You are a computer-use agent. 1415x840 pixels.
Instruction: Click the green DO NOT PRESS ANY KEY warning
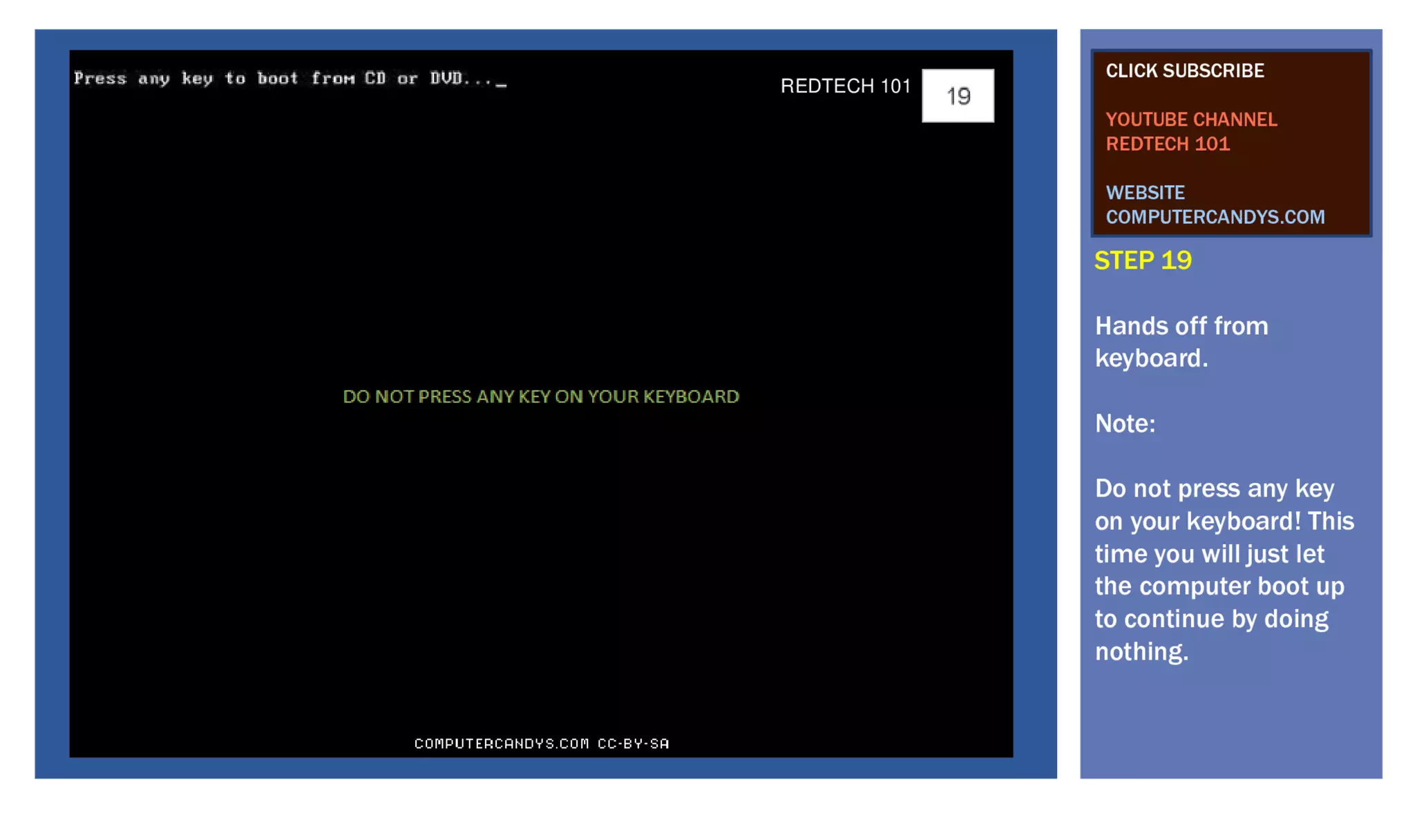coord(541,397)
